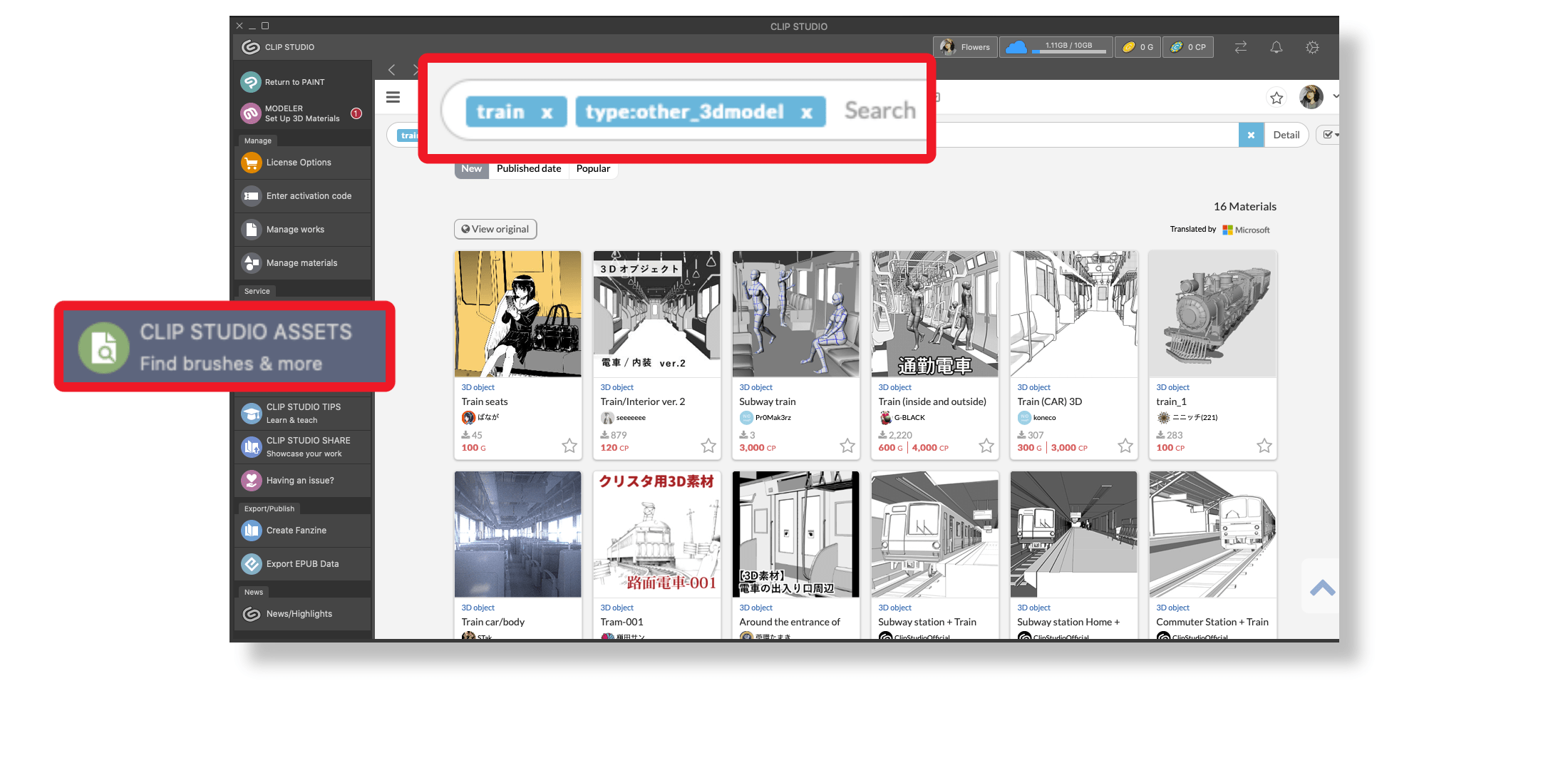Favorite the Train seats material star
The width and height of the screenshot is (1568, 773).
tap(569, 446)
